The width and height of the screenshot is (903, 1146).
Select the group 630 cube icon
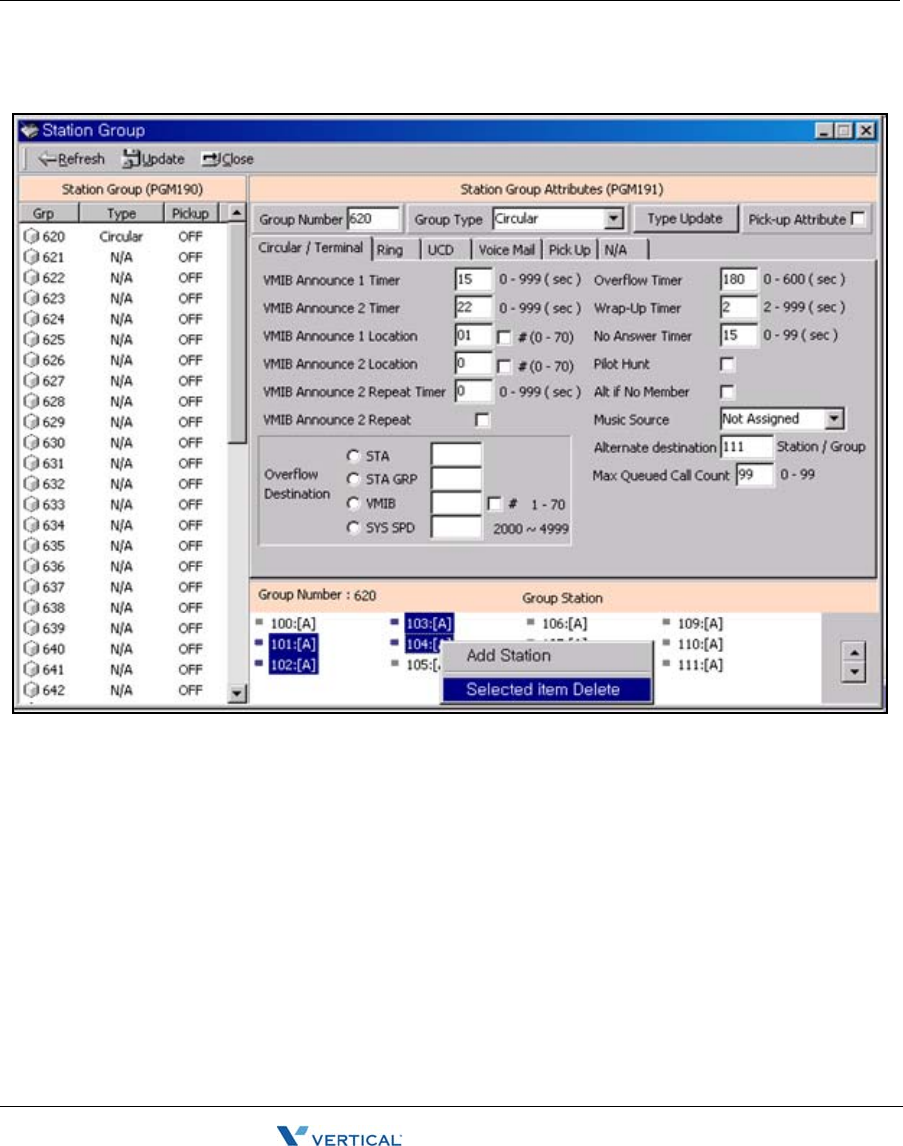[x=31, y=442]
